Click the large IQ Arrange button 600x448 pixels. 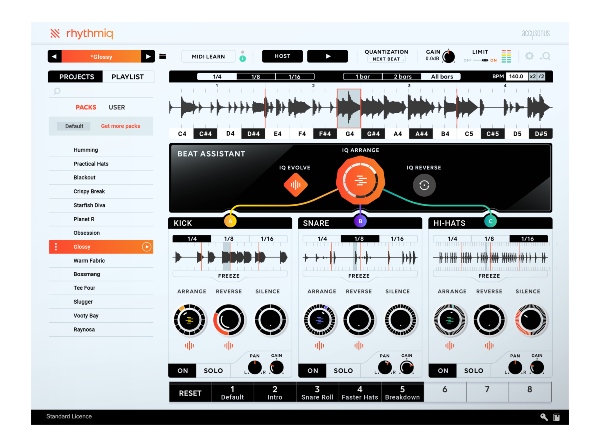(x=360, y=180)
